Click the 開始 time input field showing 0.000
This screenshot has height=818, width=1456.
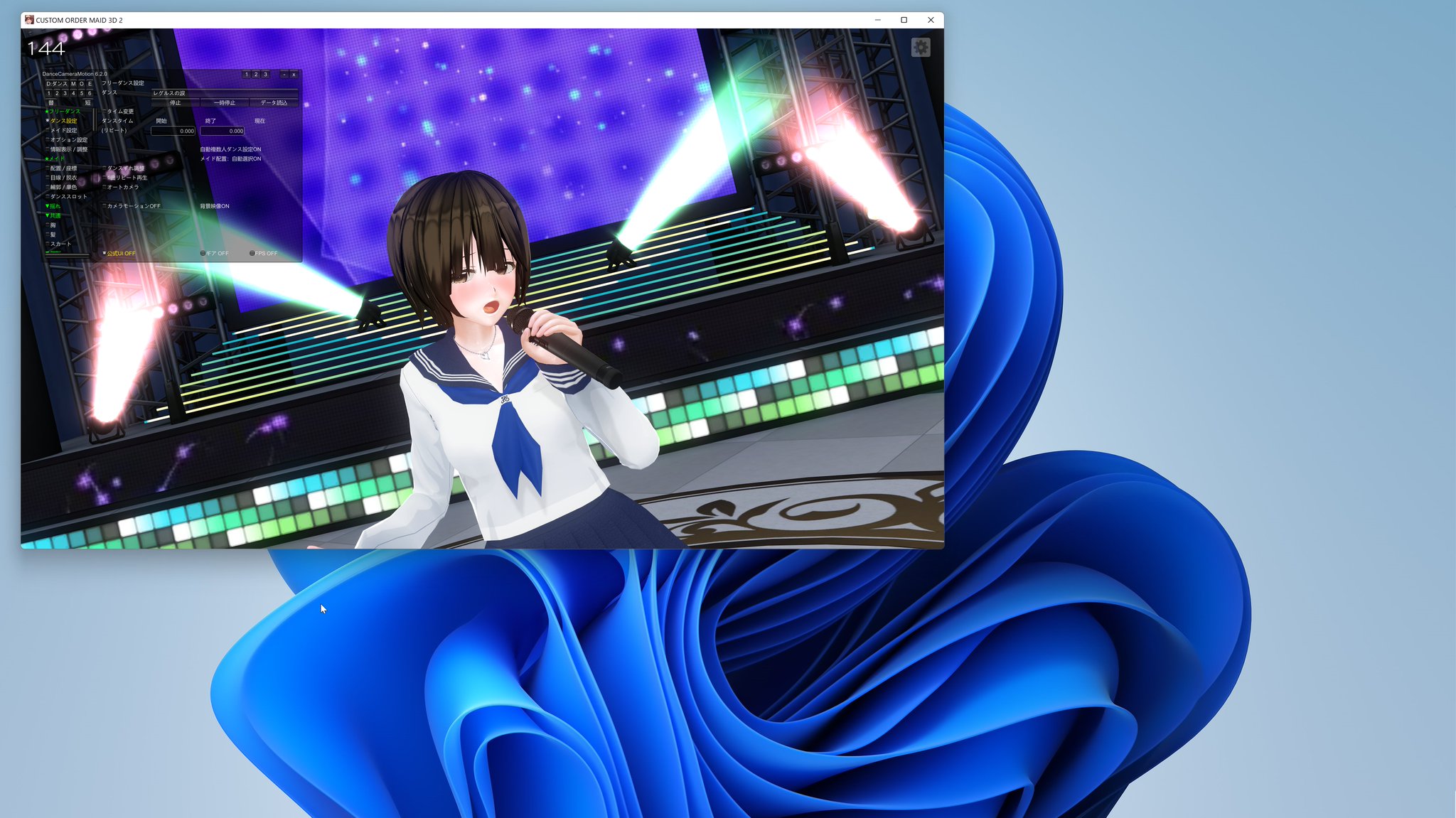click(173, 131)
